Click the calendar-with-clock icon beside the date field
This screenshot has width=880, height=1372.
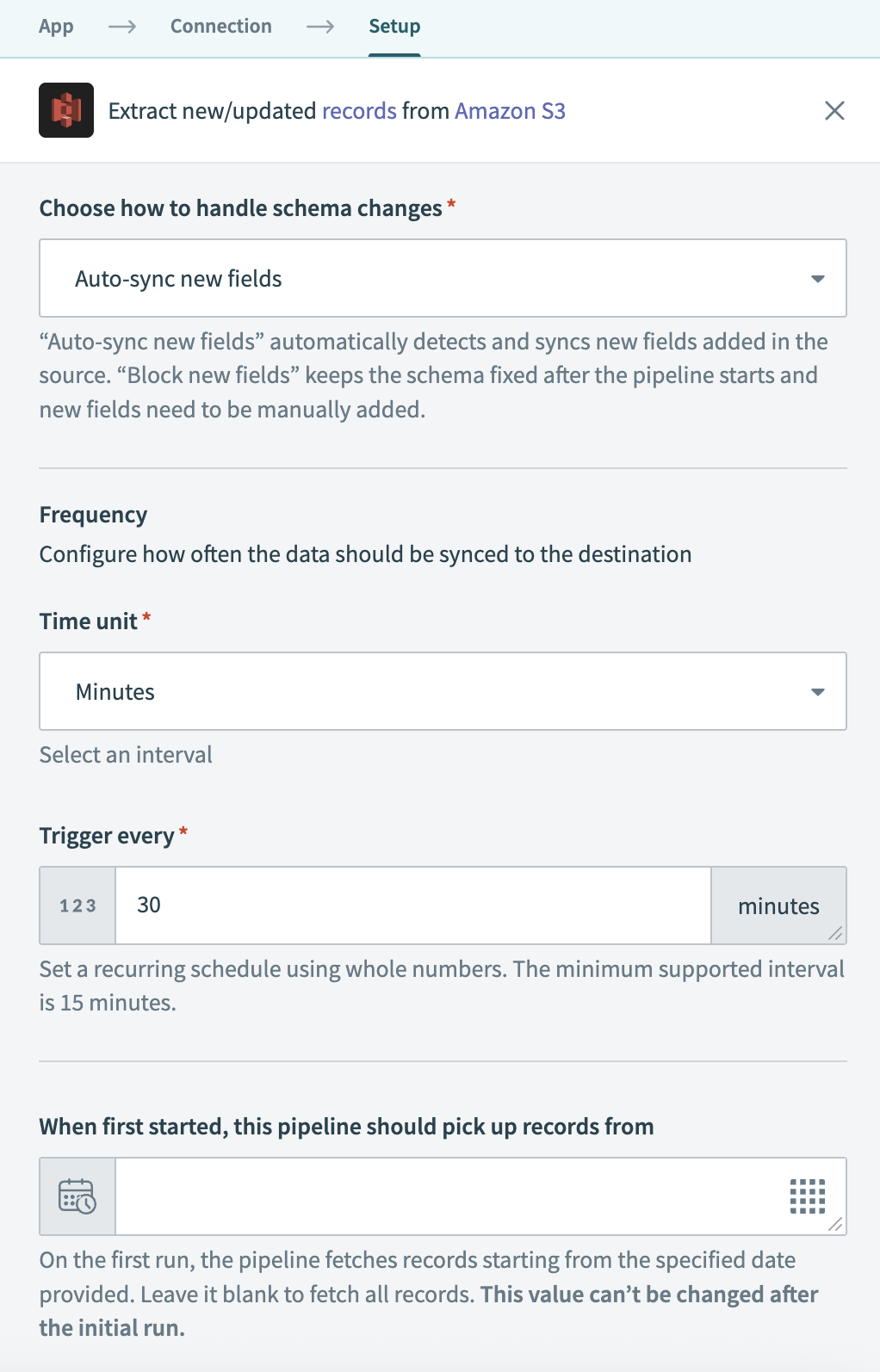click(x=77, y=1196)
